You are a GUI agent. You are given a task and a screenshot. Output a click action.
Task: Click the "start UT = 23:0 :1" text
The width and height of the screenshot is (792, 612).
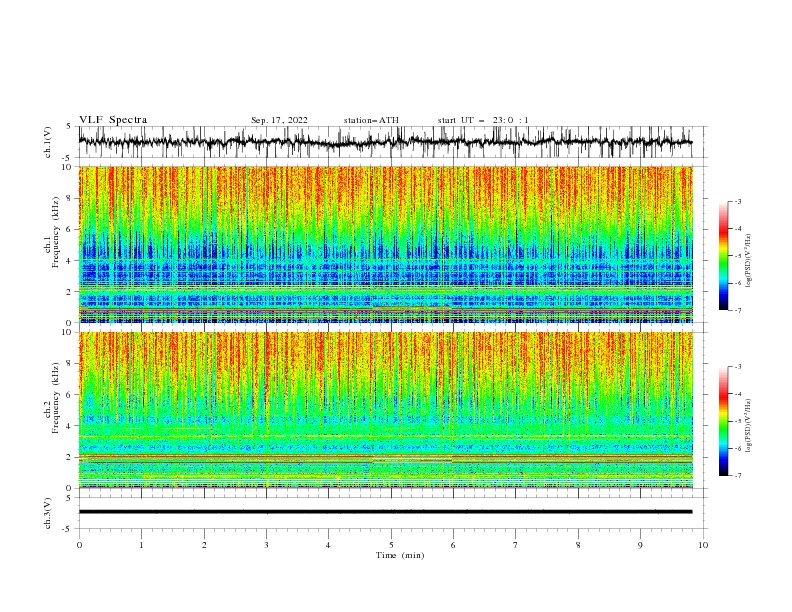(x=483, y=120)
